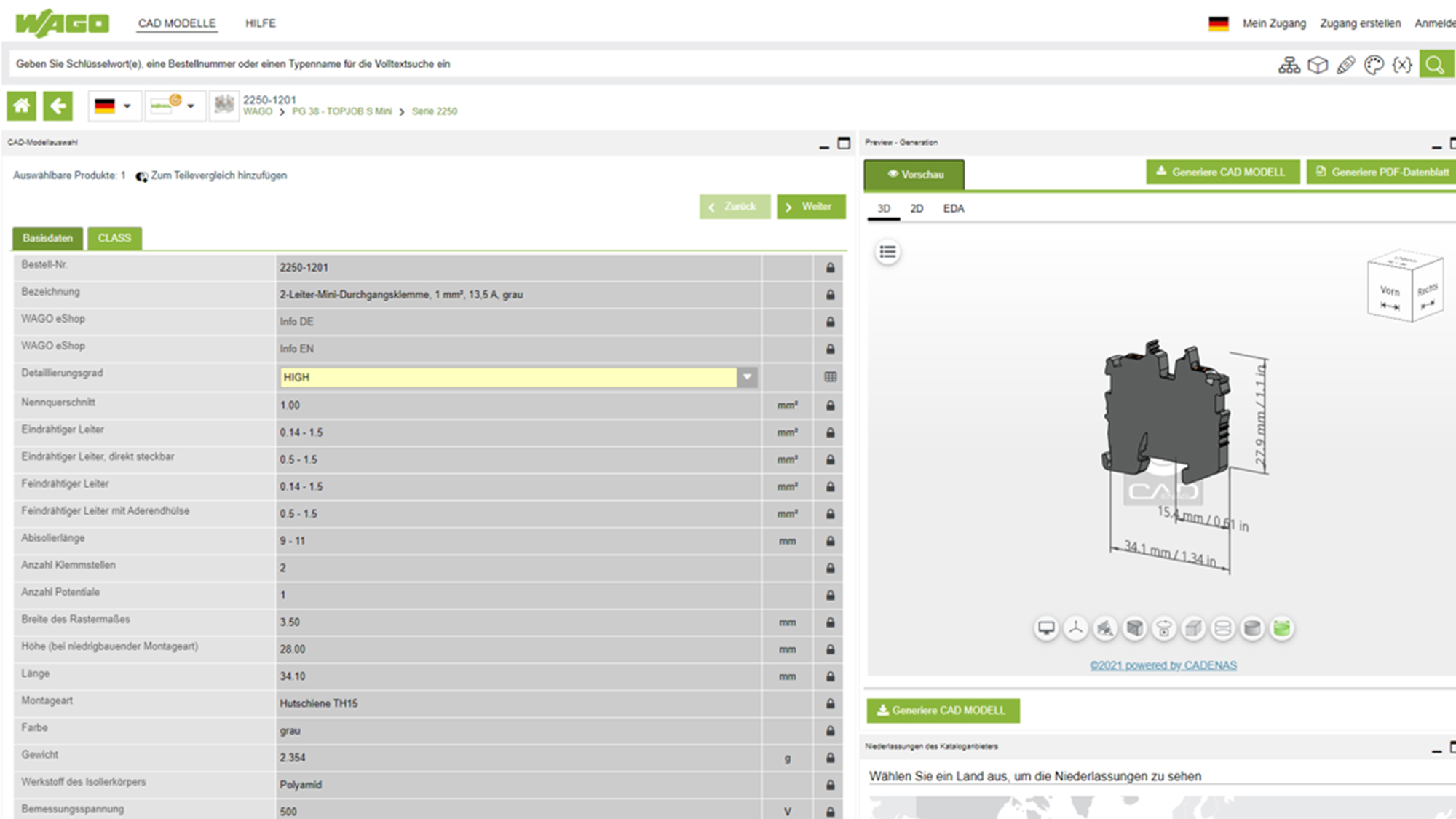The width and height of the screenshot is (1456, 819).
Task: Click the Zurück button
Action: 735,207
